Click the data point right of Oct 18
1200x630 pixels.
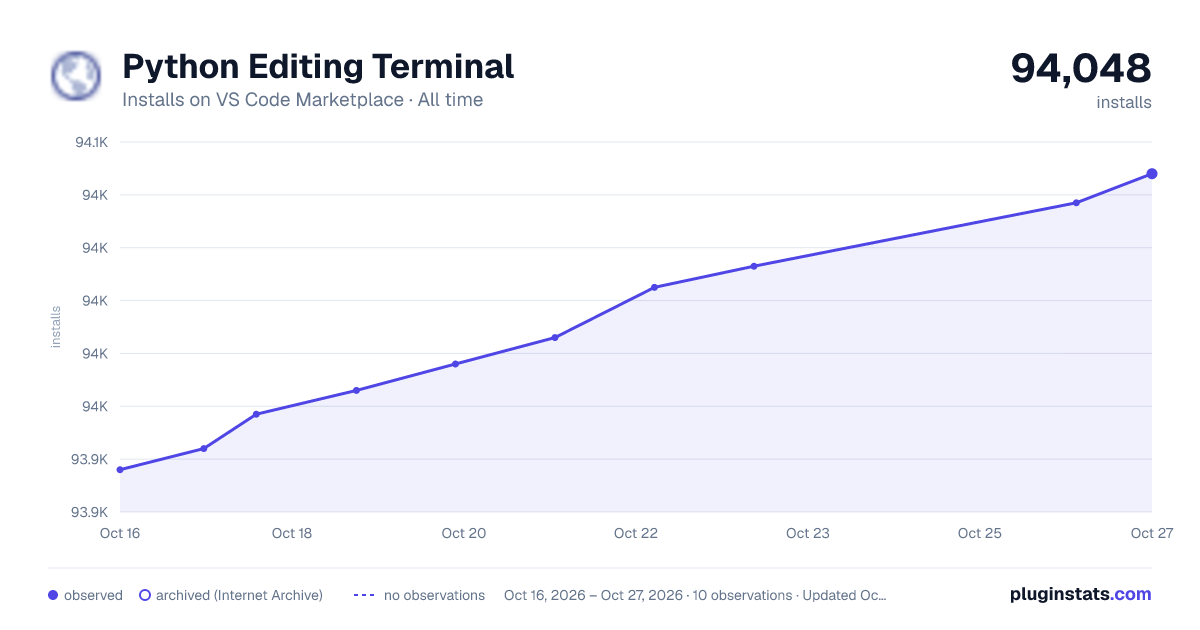pos(356,390)
